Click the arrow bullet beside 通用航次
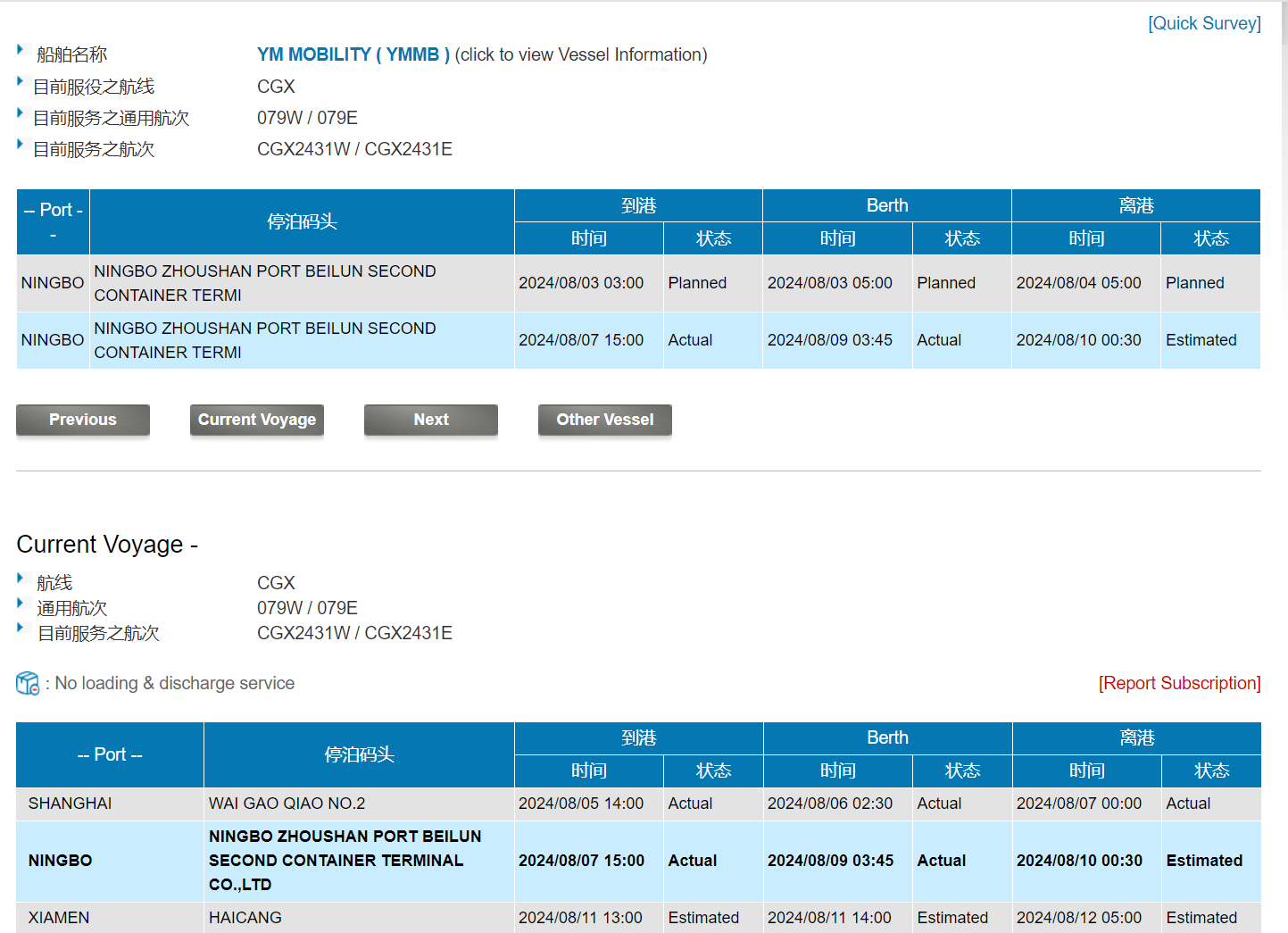The width and height of the screenshot is (1288, 933). coord(21,603)
